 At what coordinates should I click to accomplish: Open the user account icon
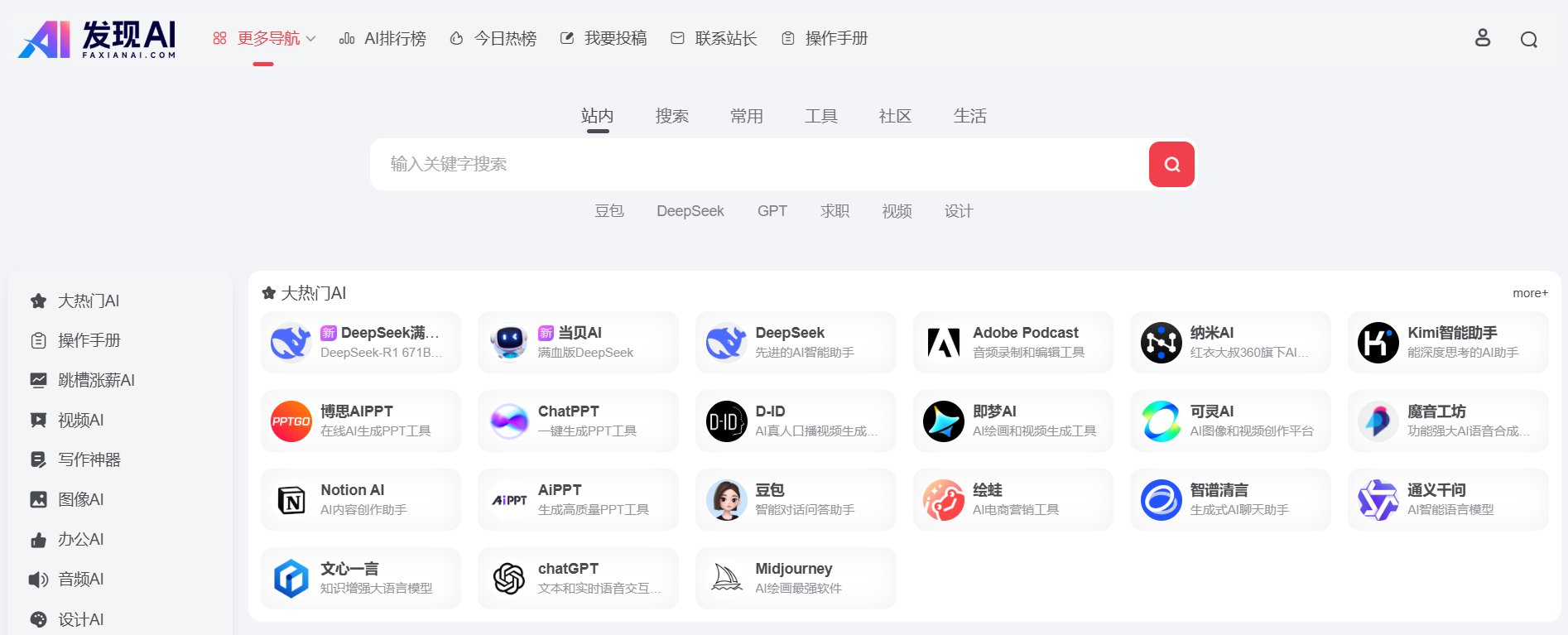coord(1482,38)
